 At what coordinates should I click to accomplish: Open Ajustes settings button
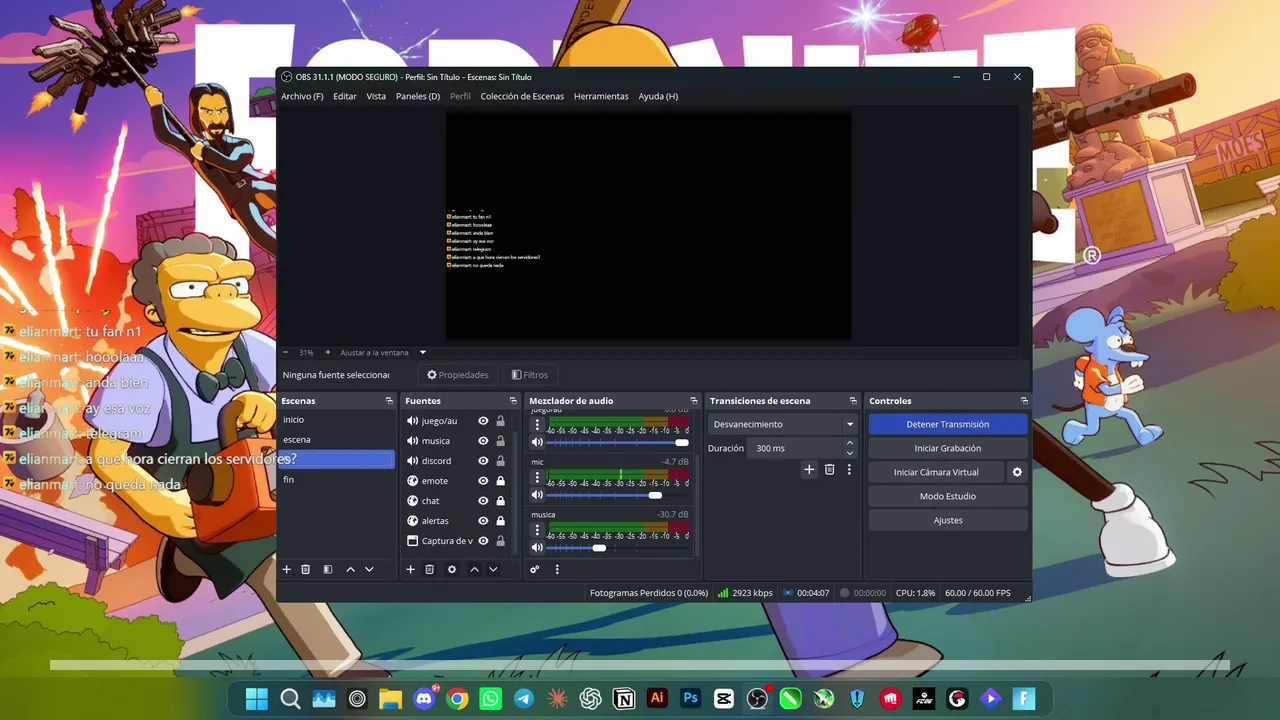point(948,520)
